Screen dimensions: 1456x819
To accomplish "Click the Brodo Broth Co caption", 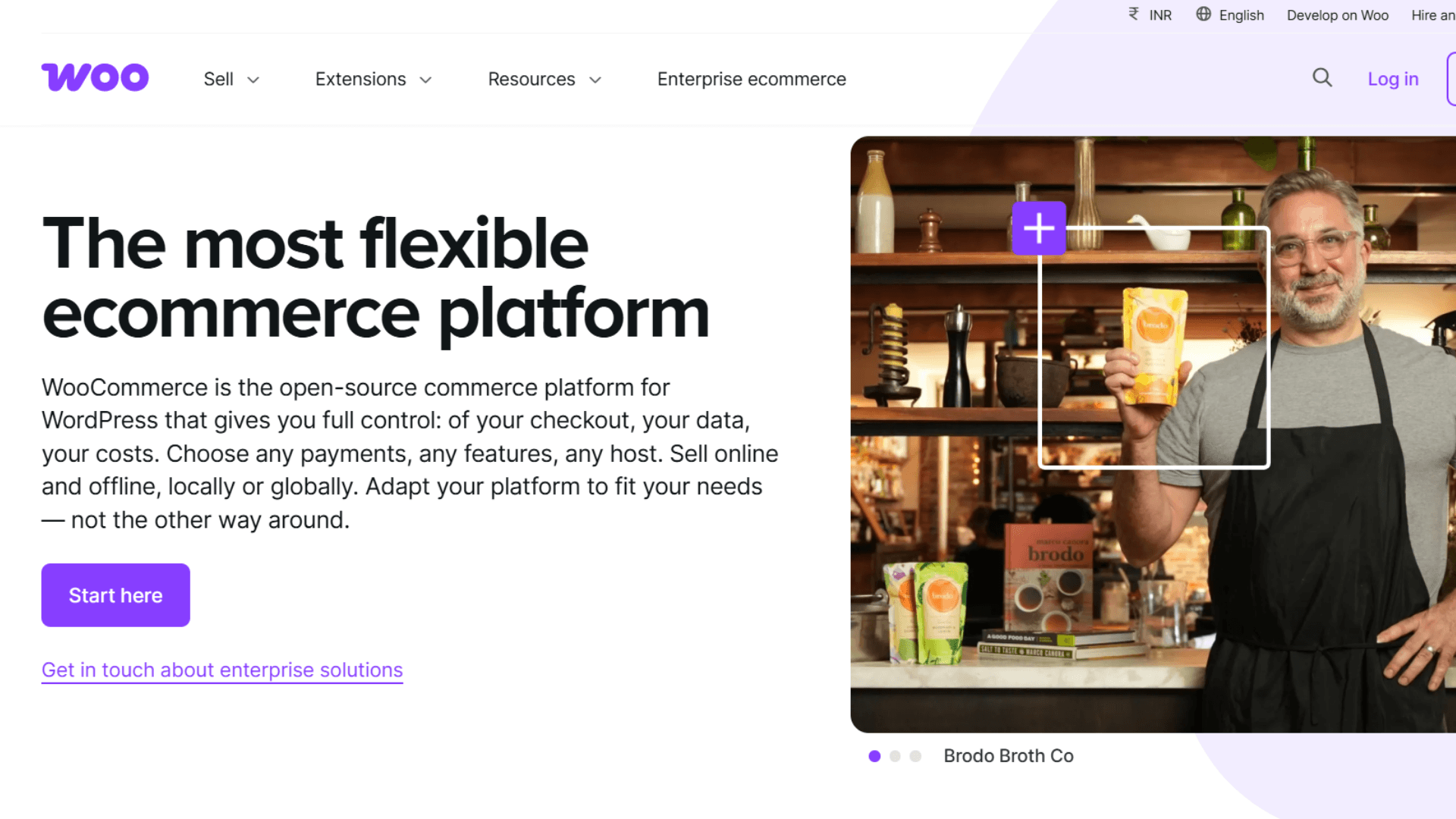I will coord(1008,756).
